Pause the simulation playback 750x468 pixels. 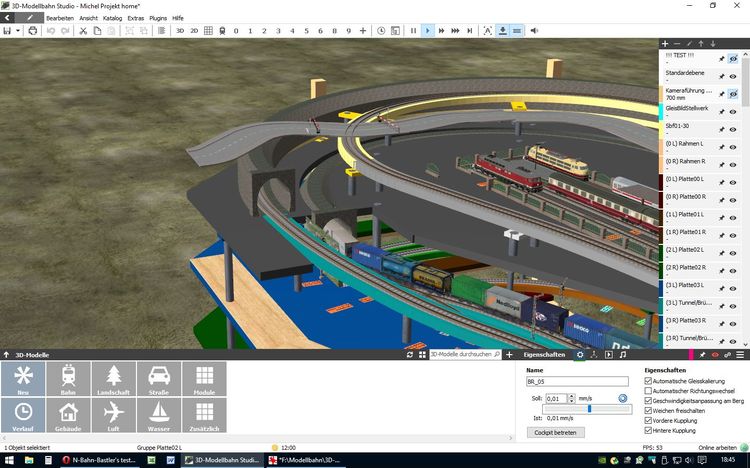(x=413, y=31)
